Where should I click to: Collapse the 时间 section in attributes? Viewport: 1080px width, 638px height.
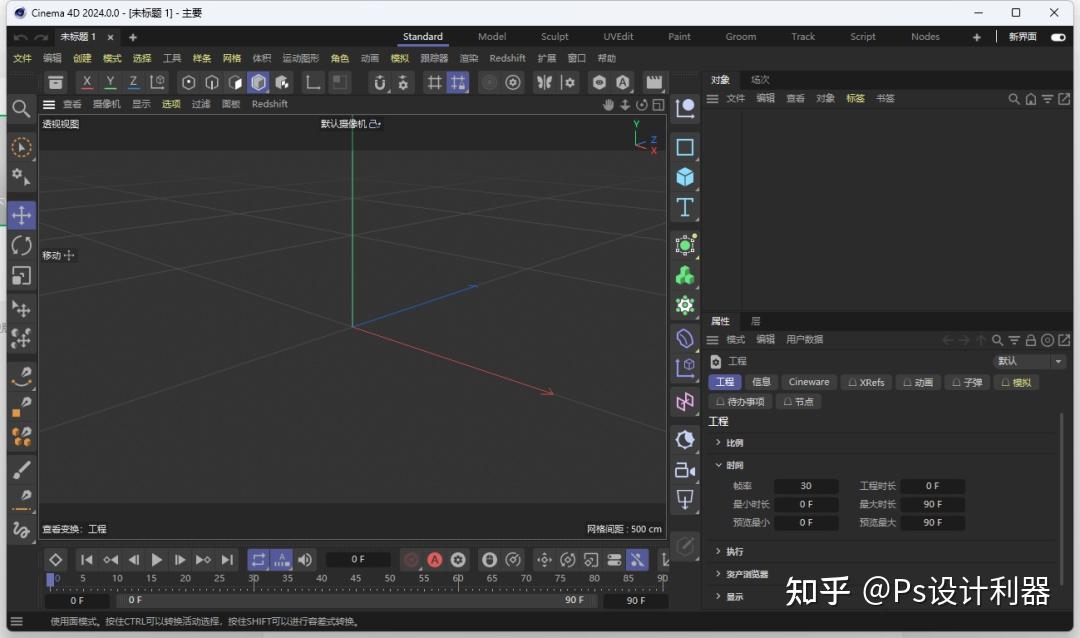click(731, 465)
